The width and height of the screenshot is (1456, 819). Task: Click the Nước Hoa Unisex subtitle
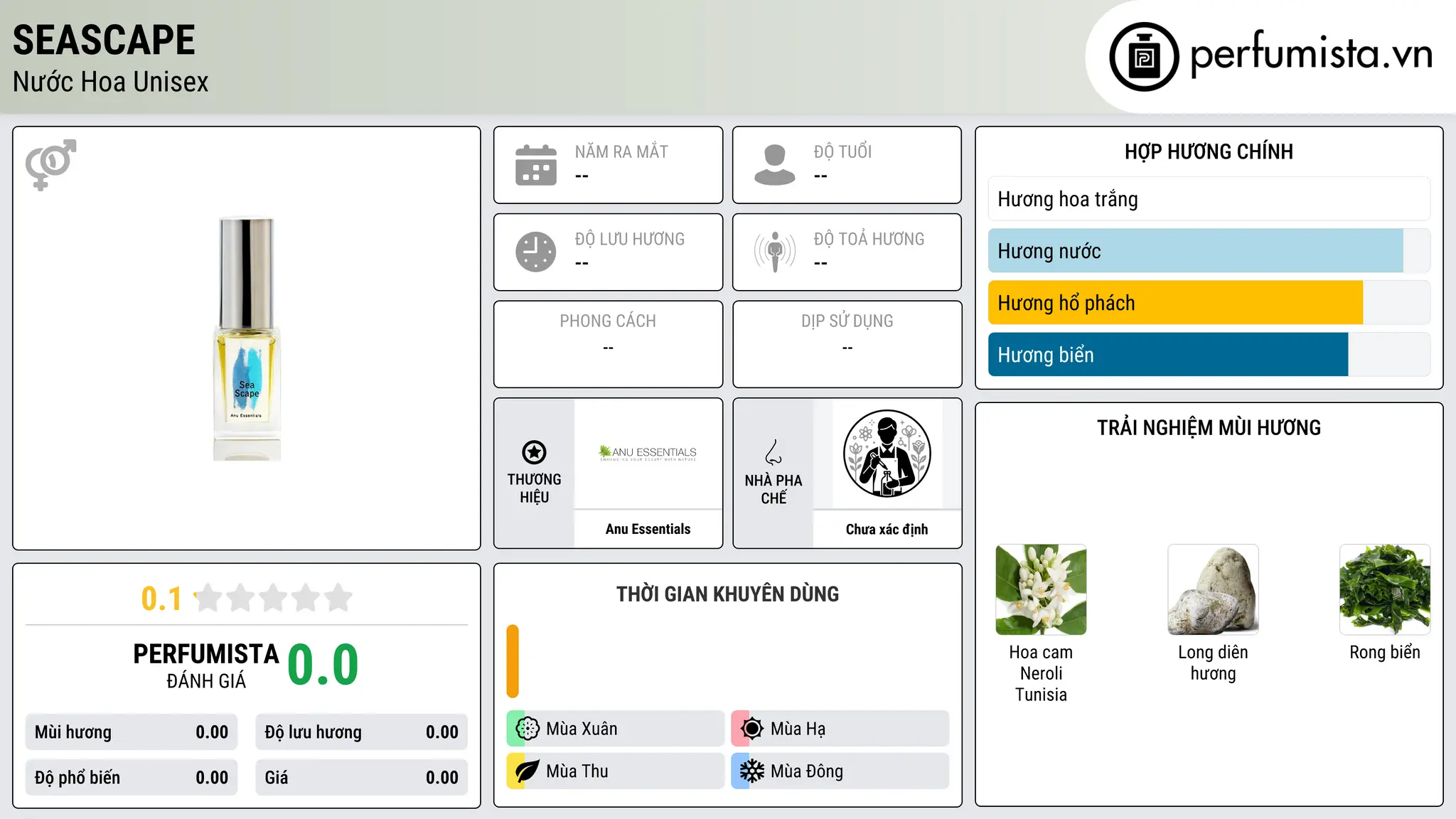click(110, 82)
